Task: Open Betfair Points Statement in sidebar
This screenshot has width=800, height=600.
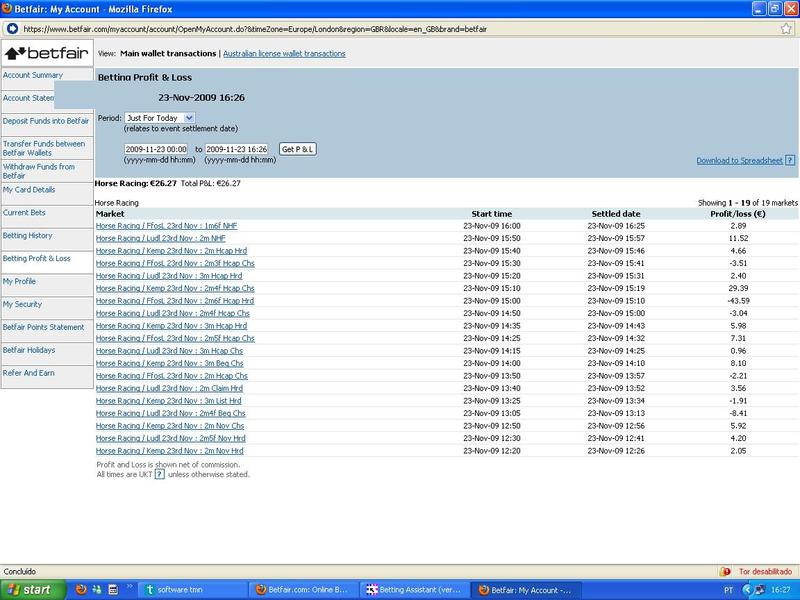Action: (x=43, y=327)
